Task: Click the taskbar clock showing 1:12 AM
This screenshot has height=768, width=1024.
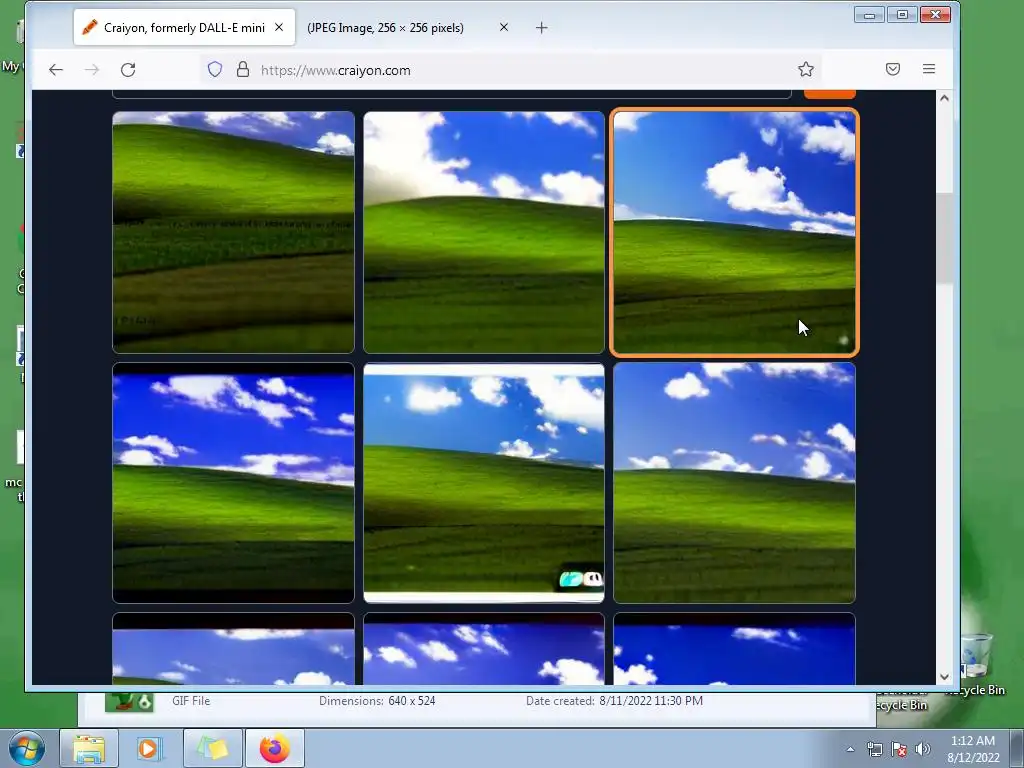Action: coord(973,749)
